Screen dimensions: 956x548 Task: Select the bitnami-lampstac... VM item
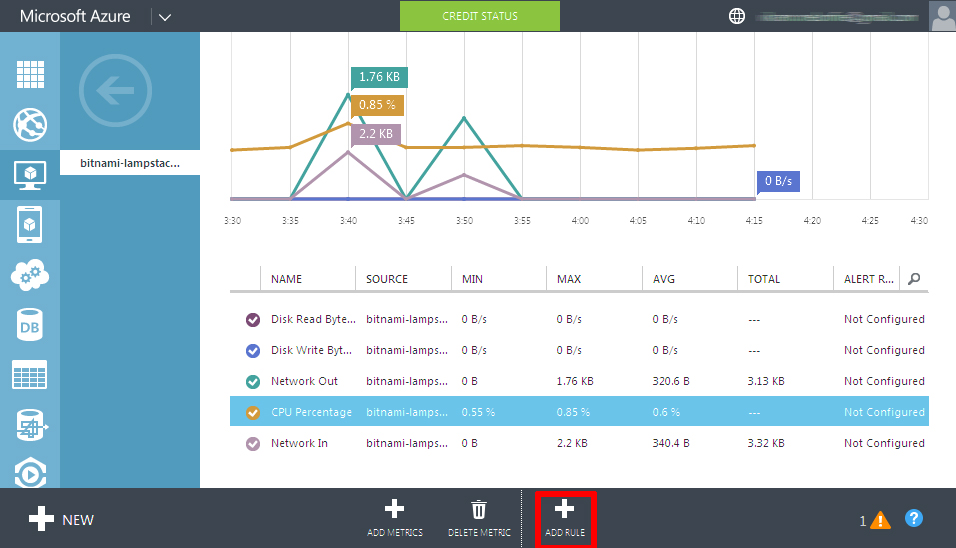pyautogui.click(x=130, y=163)
